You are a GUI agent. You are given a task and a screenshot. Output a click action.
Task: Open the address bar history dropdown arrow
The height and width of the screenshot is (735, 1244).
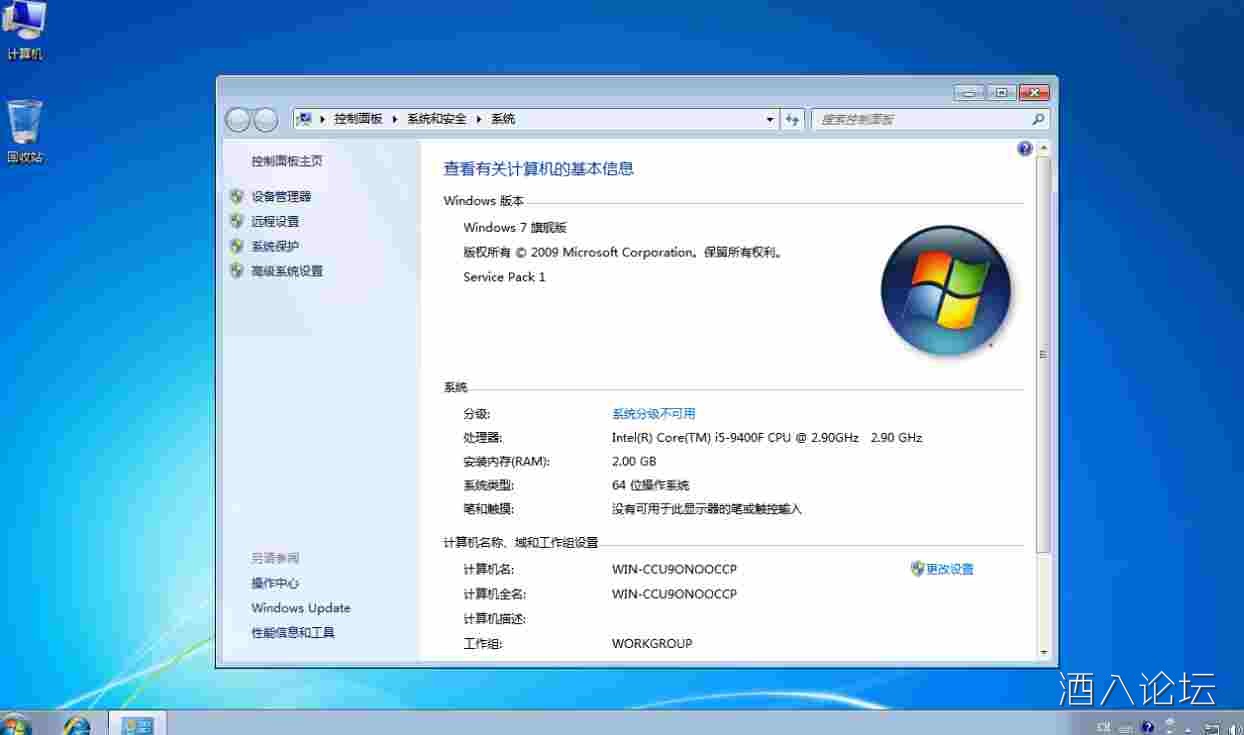(x=770, y=119)
